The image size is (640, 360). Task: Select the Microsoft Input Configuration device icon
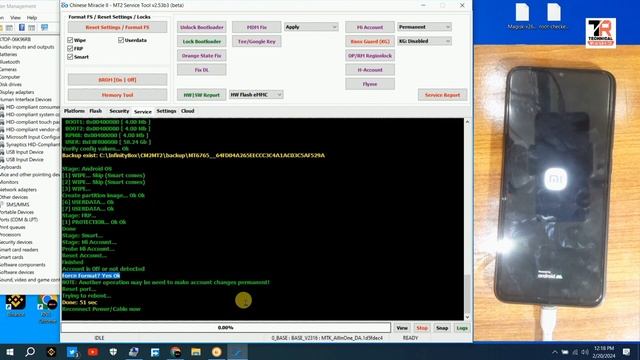point(2,137)
